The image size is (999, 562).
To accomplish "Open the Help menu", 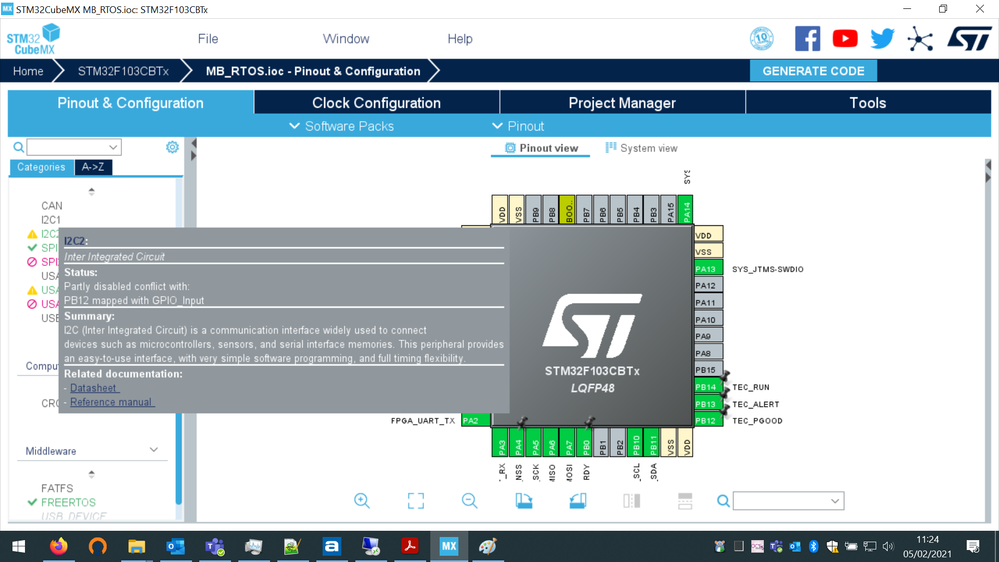I will (x=460, y=39).
